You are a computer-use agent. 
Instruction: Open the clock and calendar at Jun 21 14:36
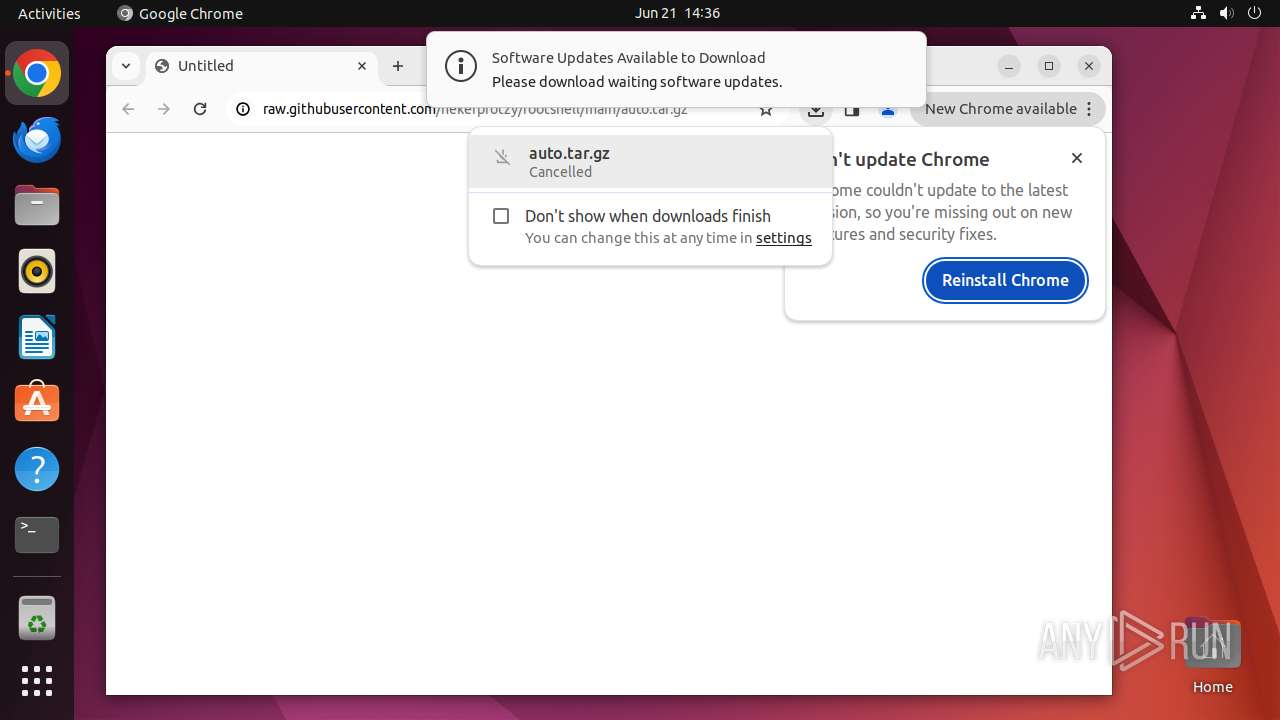click(677, 13)
